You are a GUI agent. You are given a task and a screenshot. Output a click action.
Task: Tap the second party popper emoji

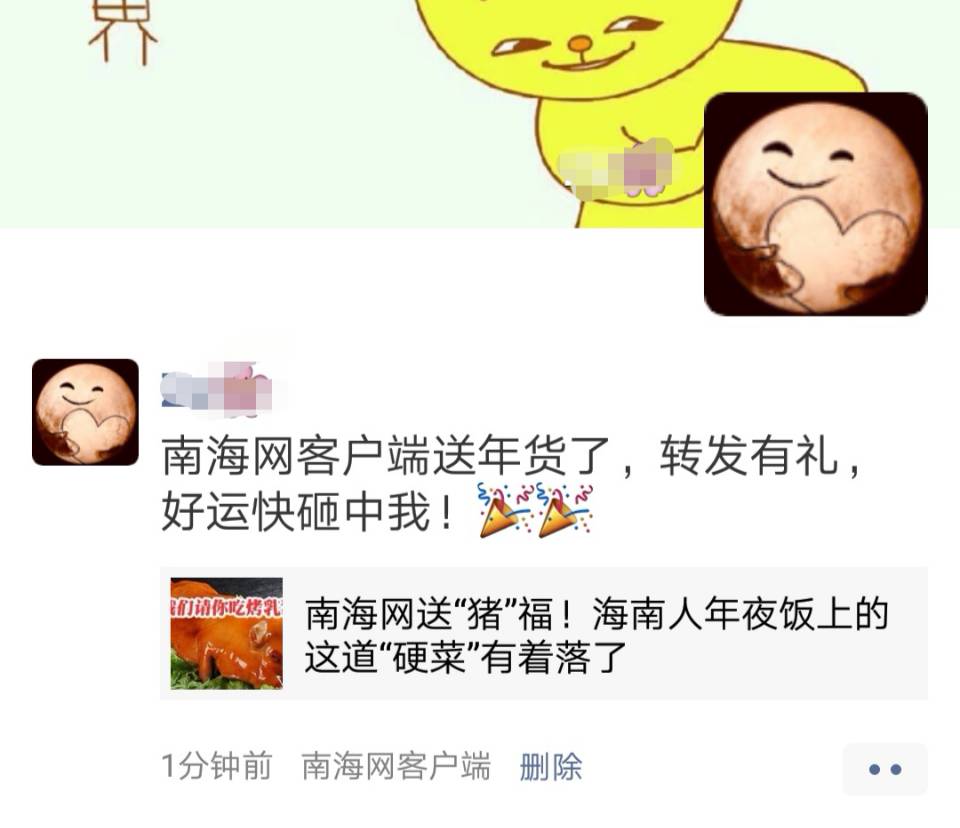(564, 510)
